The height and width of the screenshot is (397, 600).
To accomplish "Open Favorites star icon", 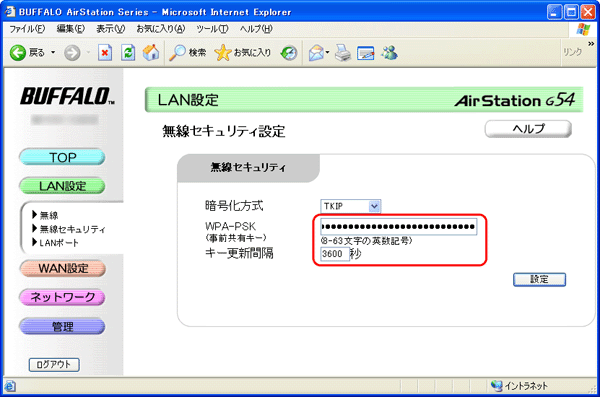I will pos(223,53).
